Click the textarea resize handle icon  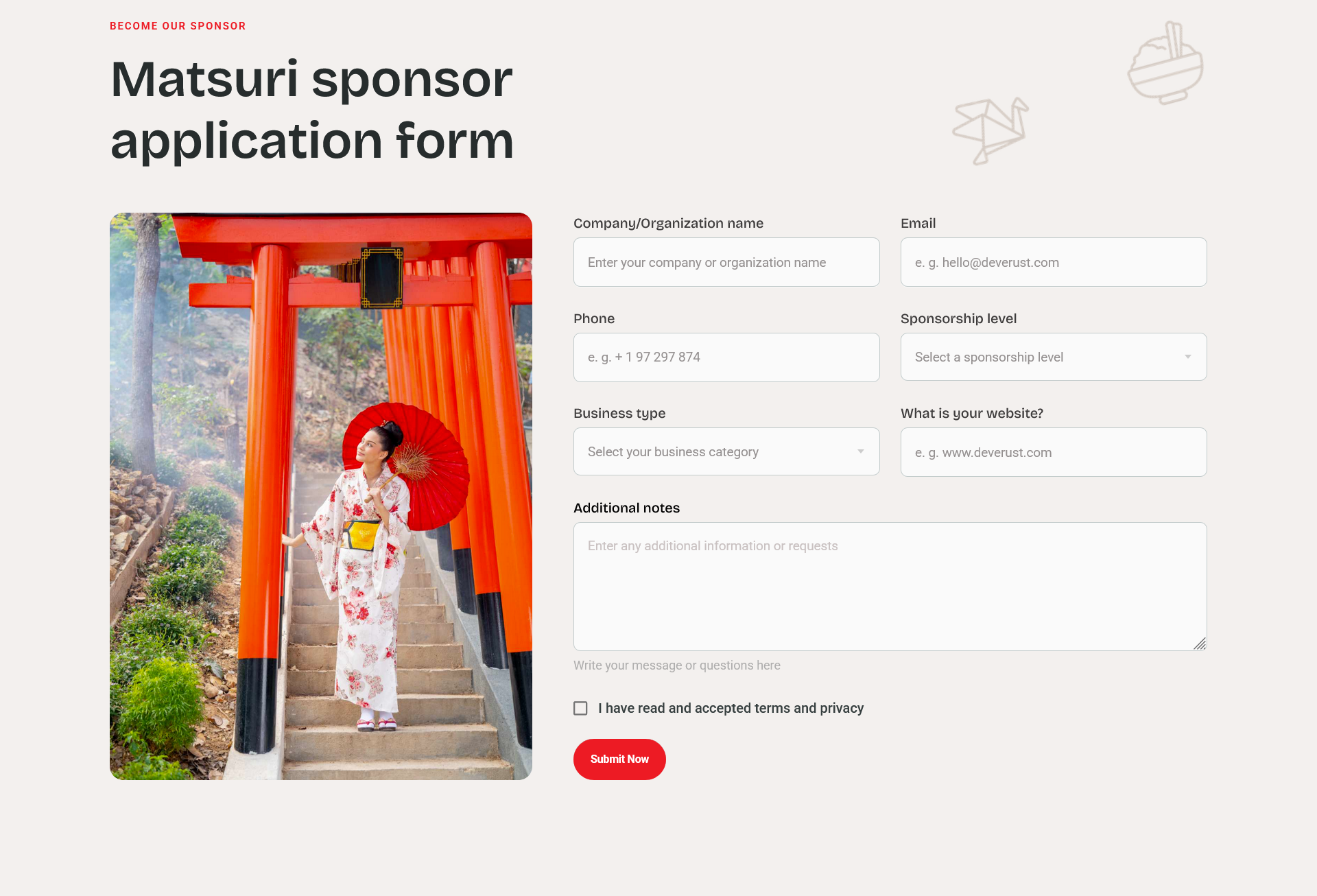(x=1199, y=644)
